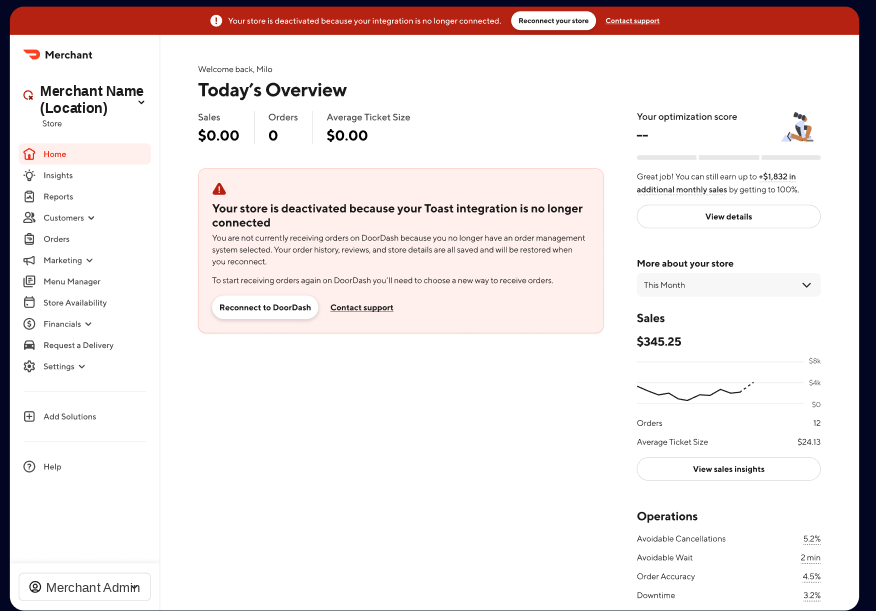Image resolution: width=876 pixels, height=611 pixels.
Task: Click the Merchant Admin user icon
Action: (x=35, y=587)
